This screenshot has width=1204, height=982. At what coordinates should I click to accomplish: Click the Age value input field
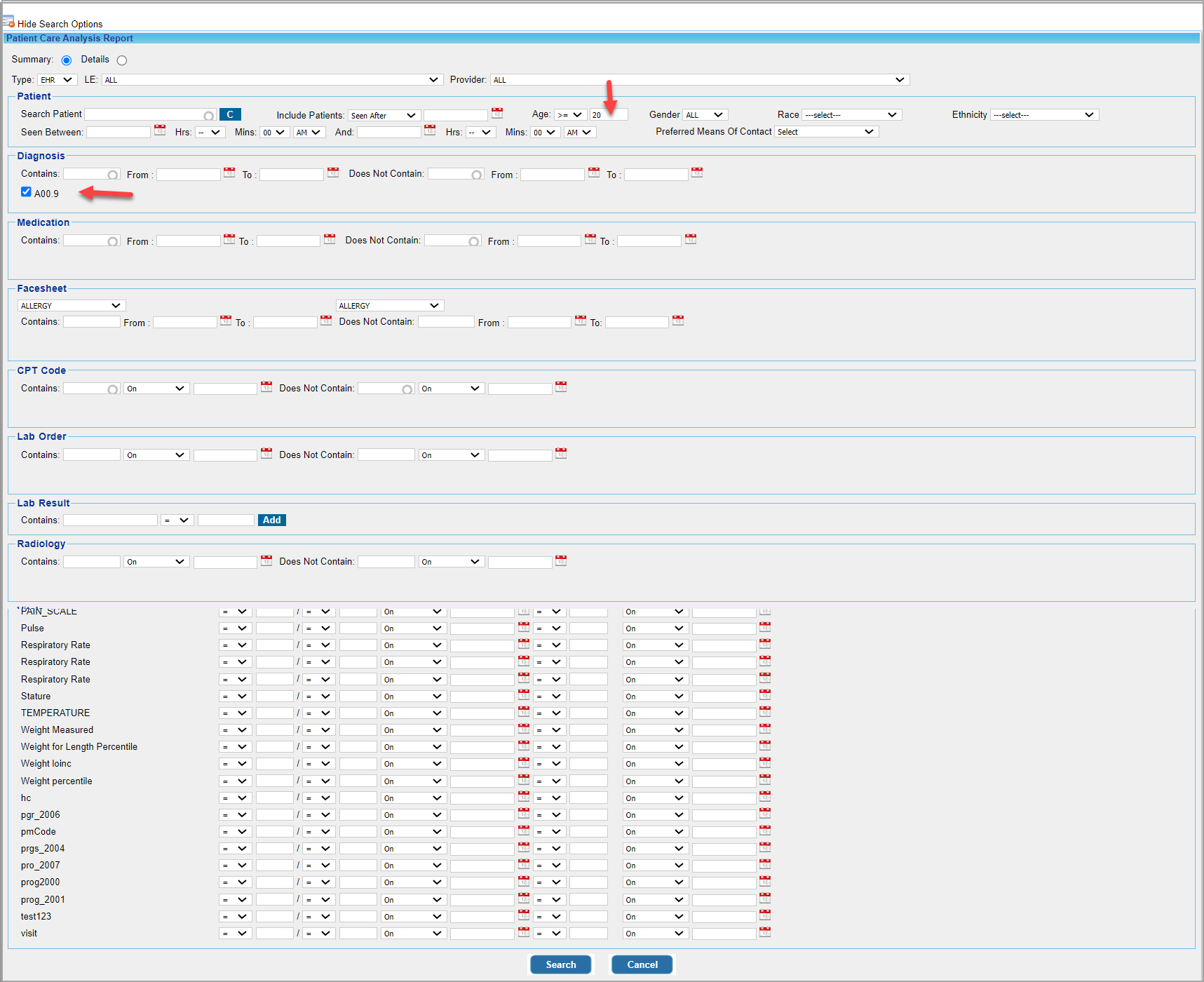click(x=607, y=115)
